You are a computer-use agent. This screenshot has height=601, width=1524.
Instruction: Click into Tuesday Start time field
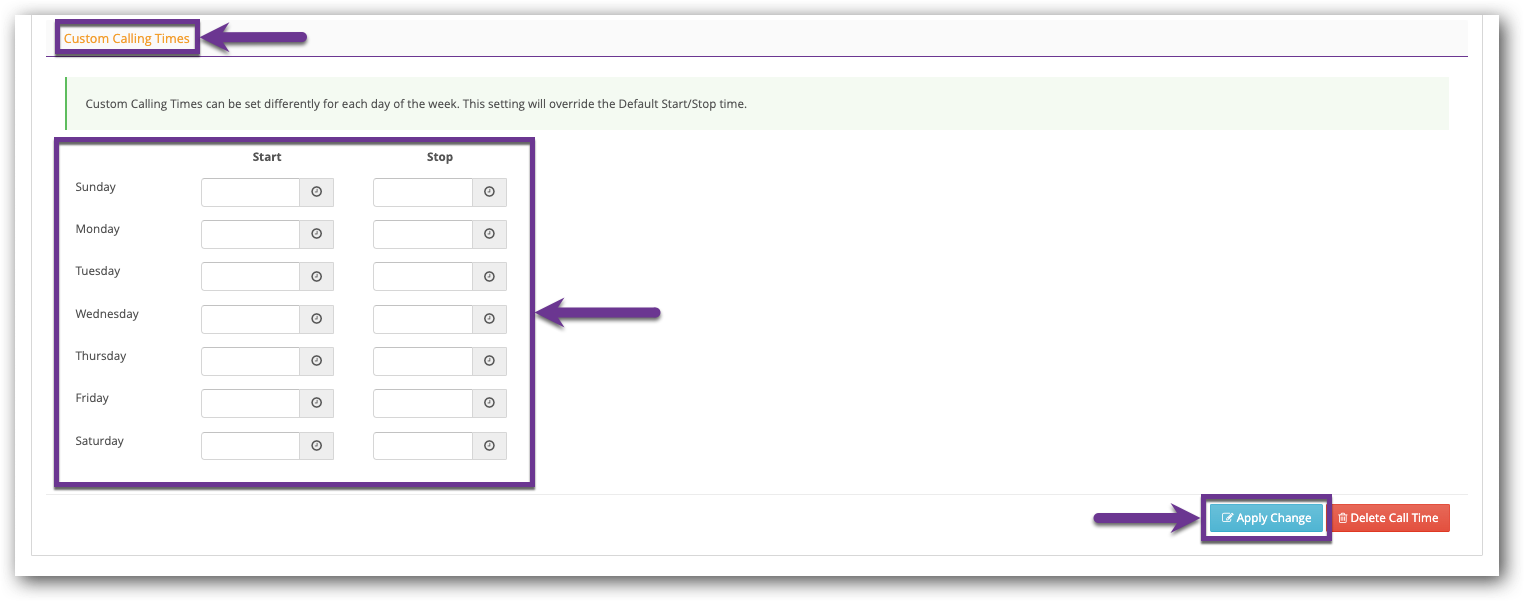point(251,277)
